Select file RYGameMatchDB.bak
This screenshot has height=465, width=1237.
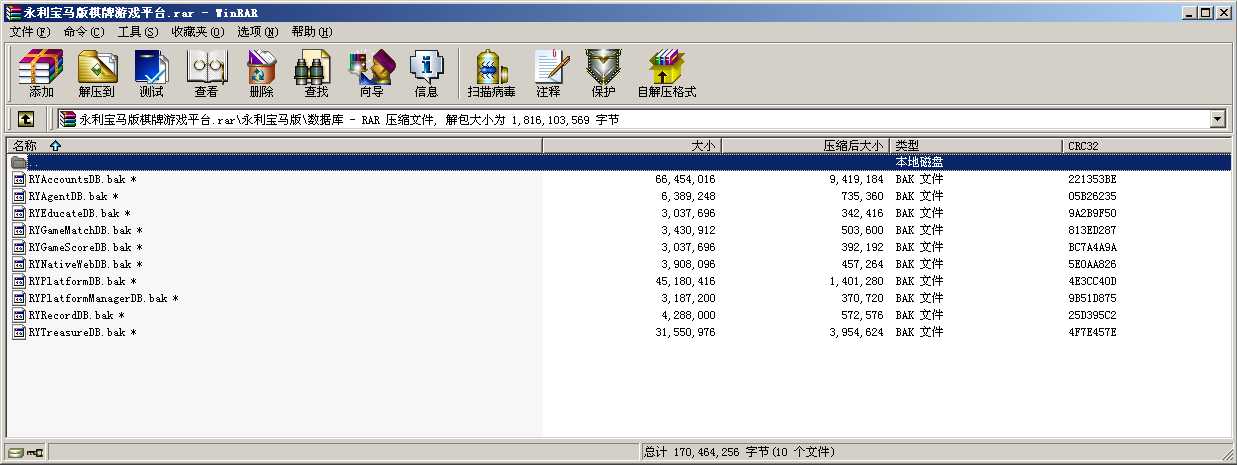click(85, 230)
